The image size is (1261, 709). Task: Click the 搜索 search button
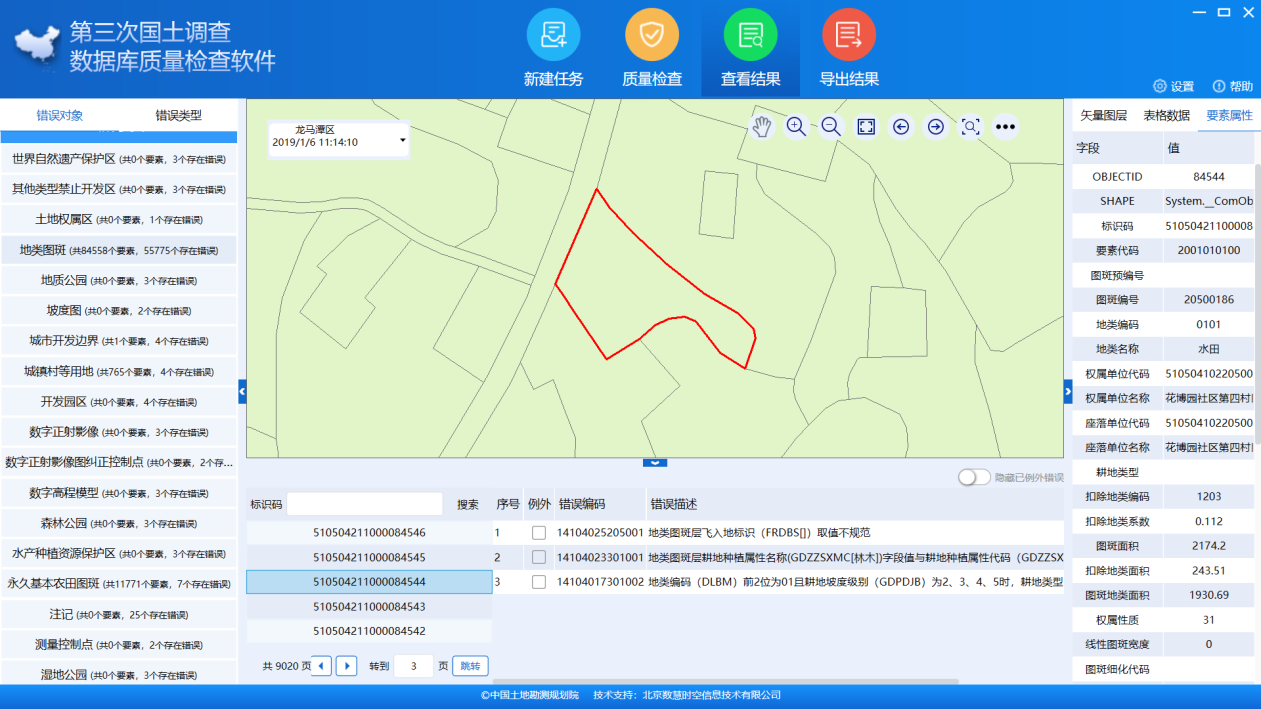pyautogui.click(x=468, y=505)
